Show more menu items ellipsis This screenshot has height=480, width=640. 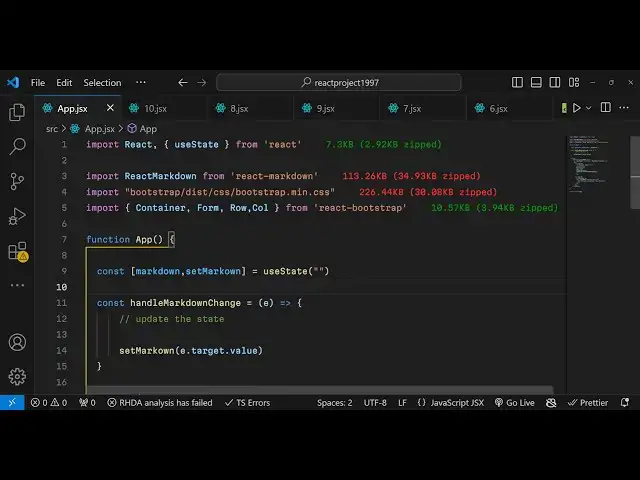pyautogui.click(x=141, y=82)
